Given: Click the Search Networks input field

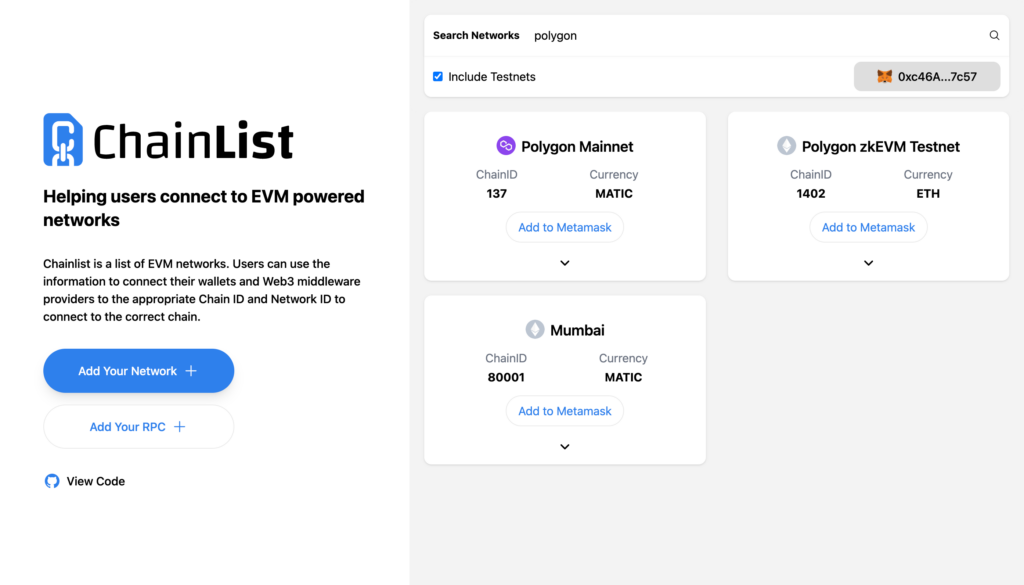Looking at the screenshot, I should (x=758, y=35).
